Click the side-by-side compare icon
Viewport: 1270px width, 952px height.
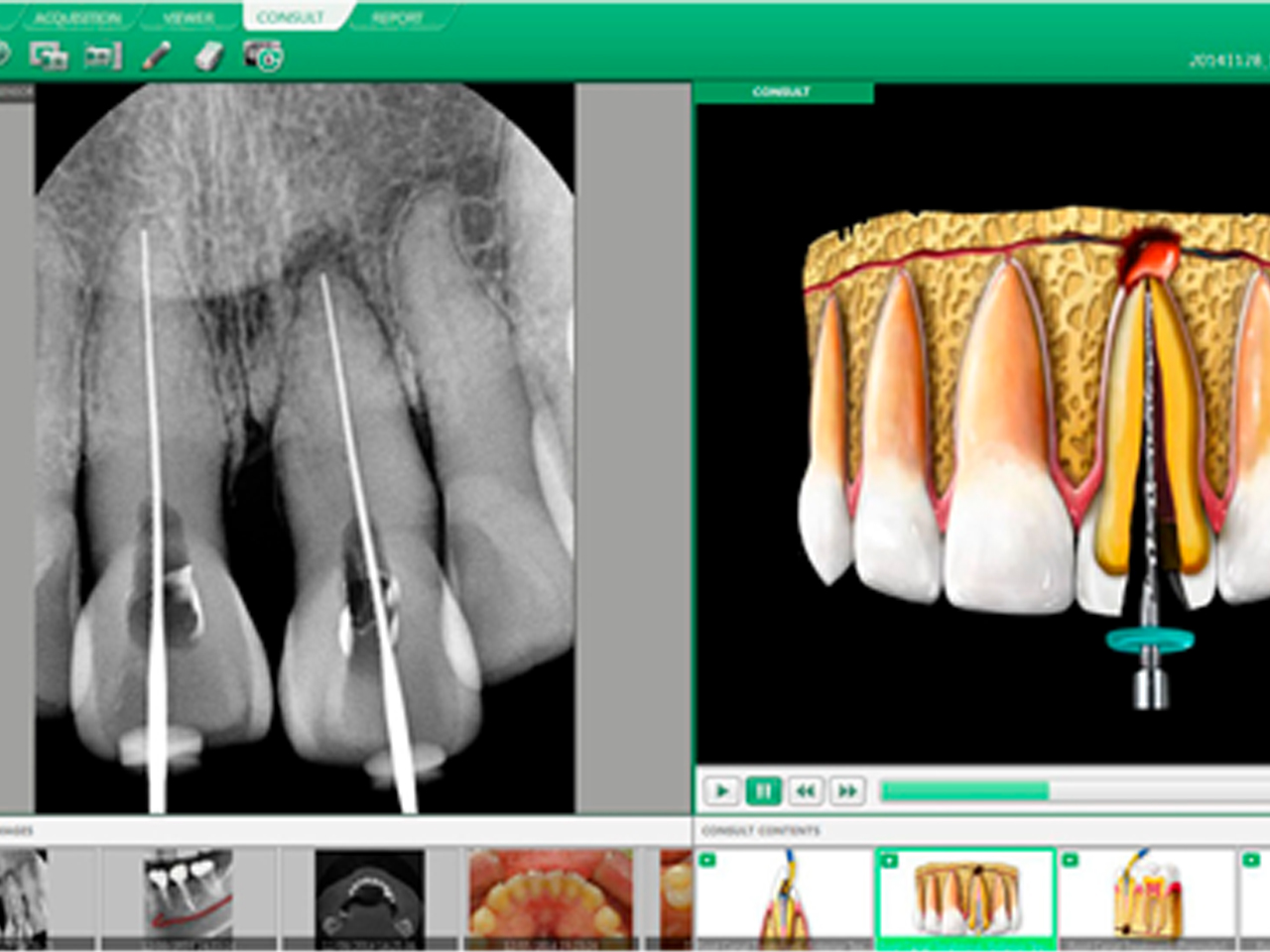click(x=102, y=56)
